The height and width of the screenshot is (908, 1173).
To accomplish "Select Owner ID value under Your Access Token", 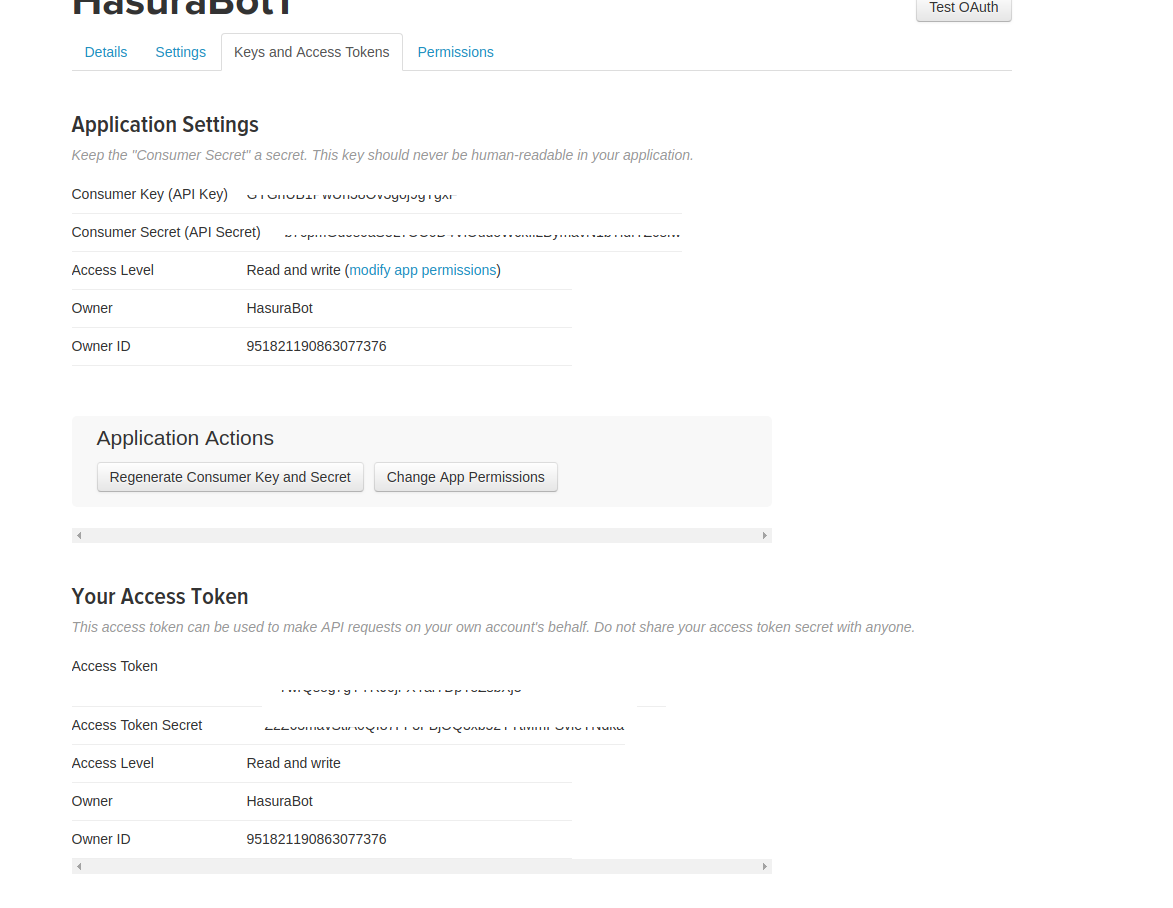I will (x=316, y=839).
